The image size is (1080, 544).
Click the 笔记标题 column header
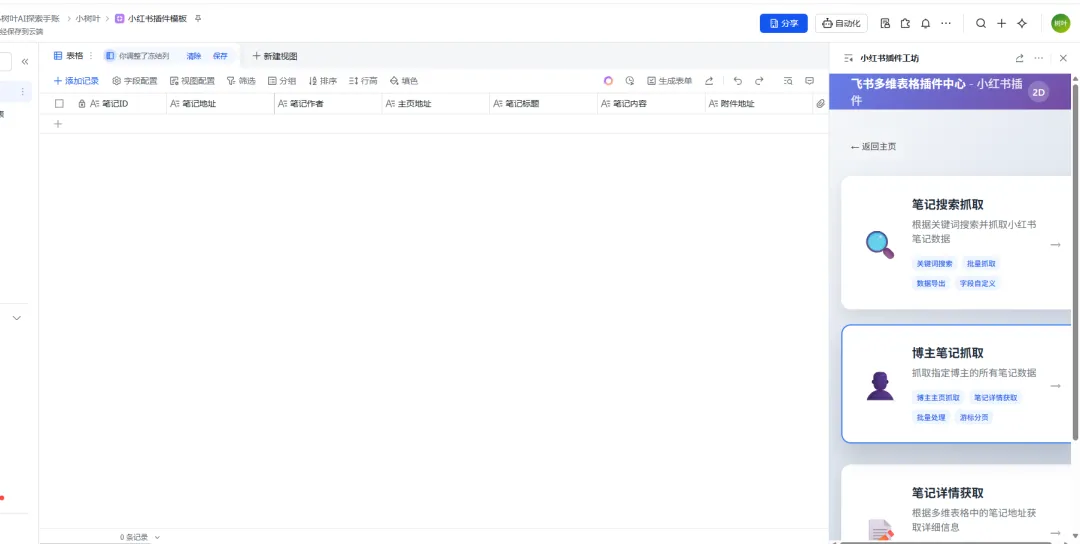coord(543,103)
